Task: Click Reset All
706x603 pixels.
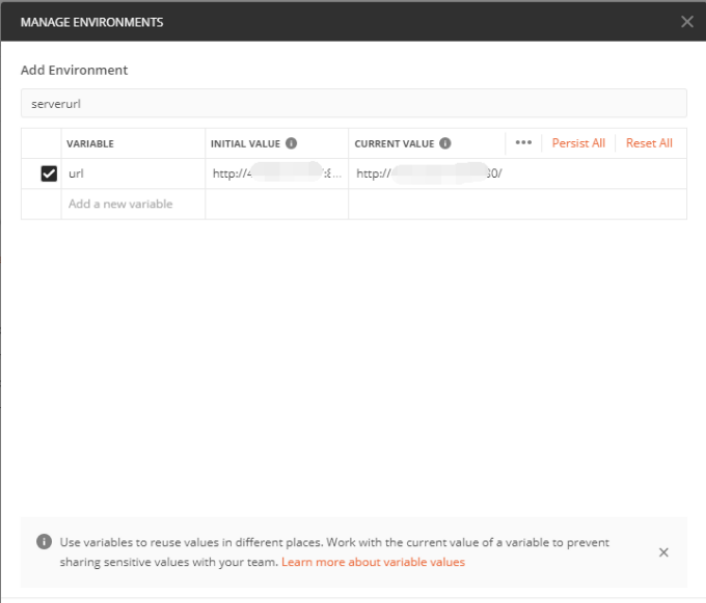Action: [649, 143]
